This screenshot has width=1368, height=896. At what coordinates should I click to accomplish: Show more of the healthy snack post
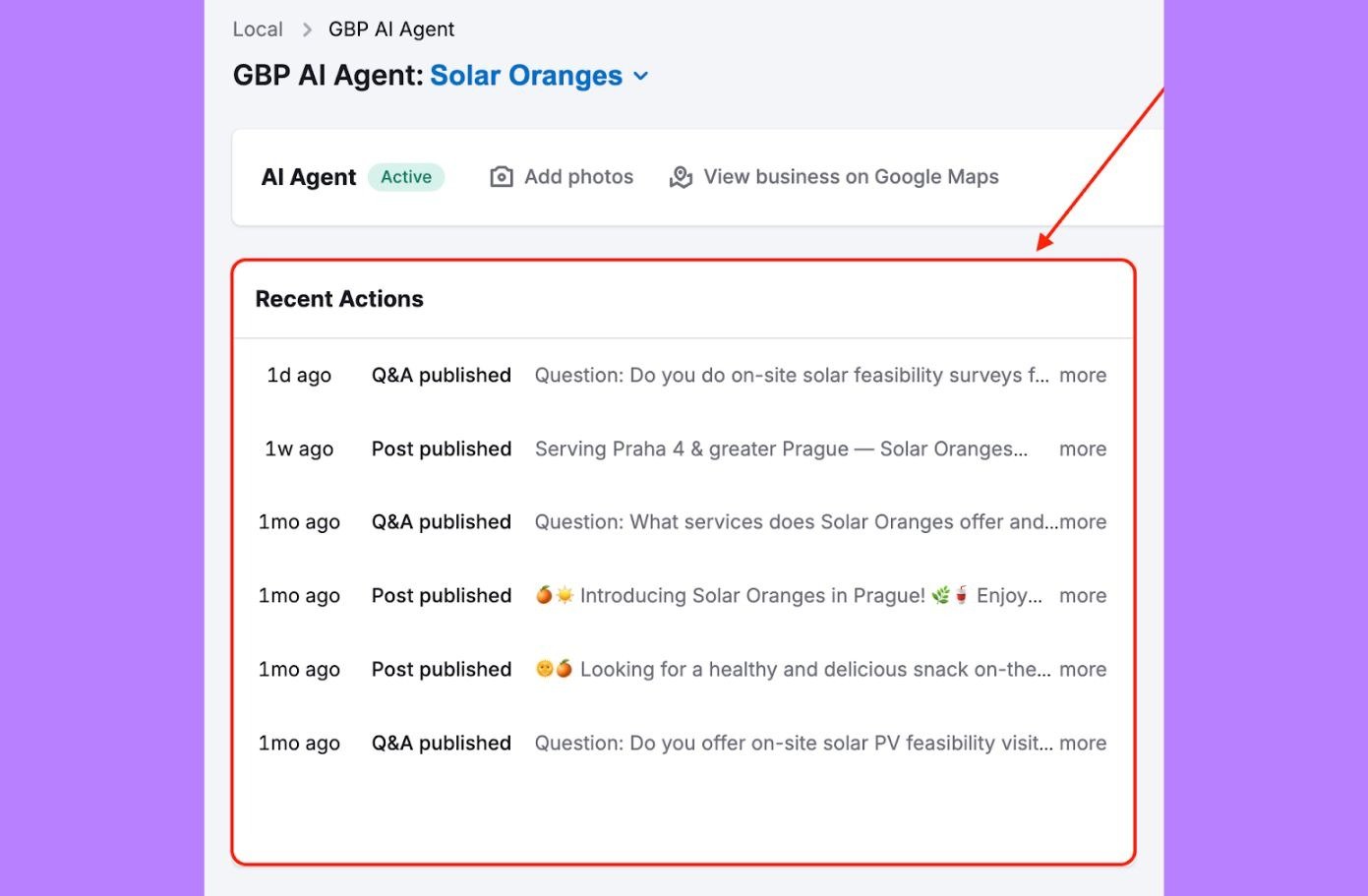click(1083, 670)
